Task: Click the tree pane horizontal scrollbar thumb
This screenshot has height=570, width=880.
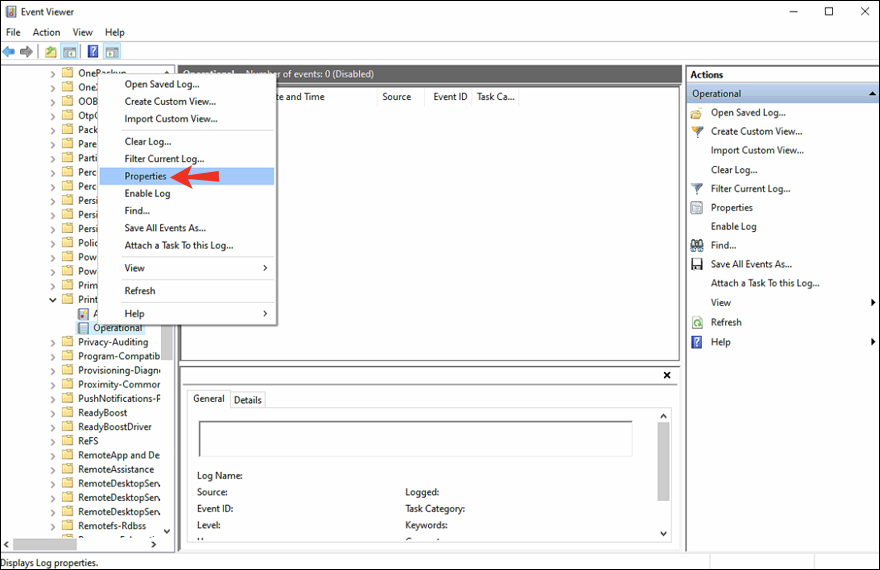Action: click(45, 544)
